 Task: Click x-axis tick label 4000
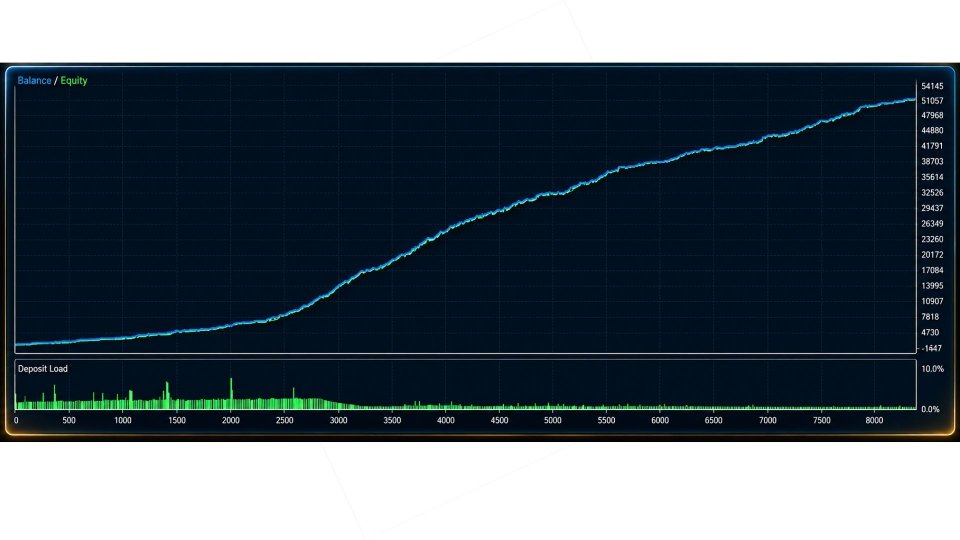coord(446,421)
